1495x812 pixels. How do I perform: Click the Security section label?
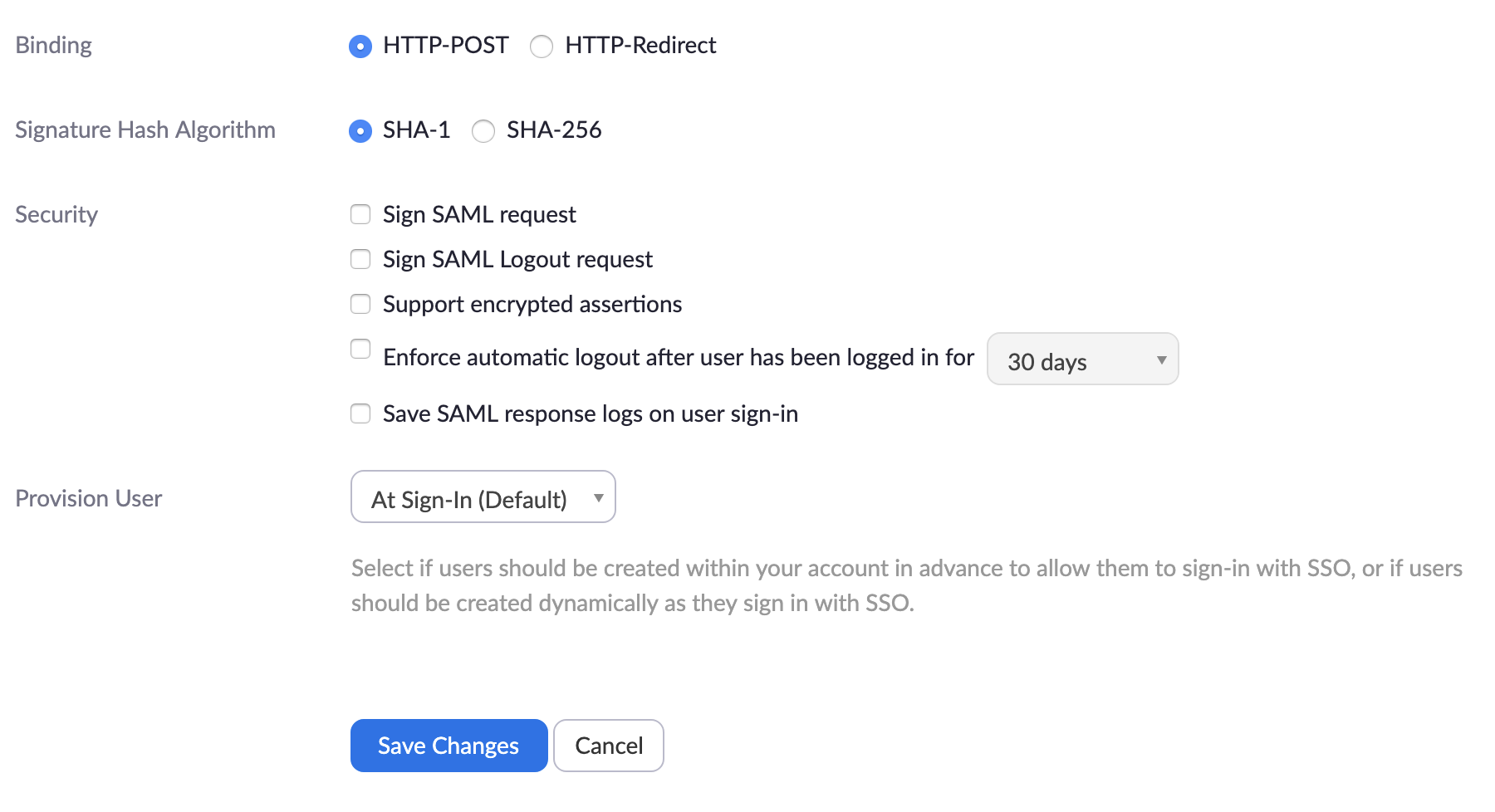click(x=55, y=214)
